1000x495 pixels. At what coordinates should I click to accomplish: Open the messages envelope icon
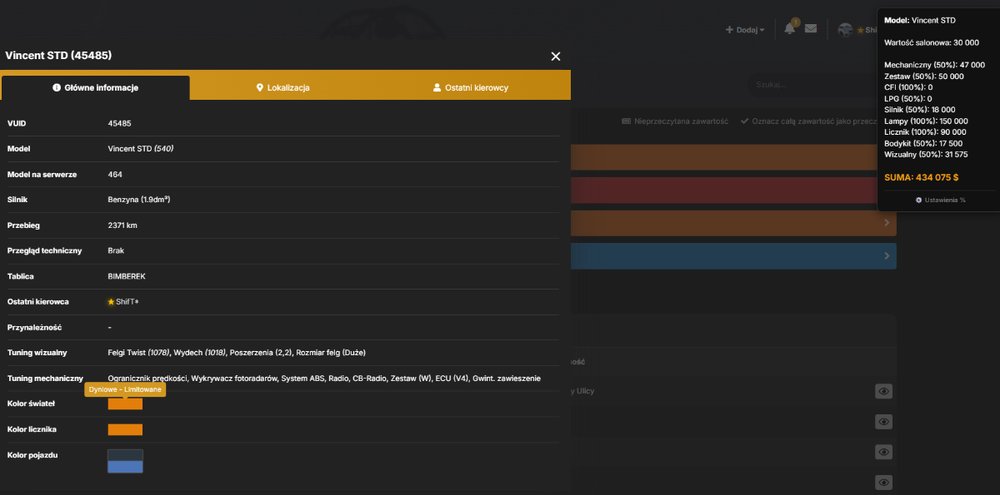click(811, 29)
